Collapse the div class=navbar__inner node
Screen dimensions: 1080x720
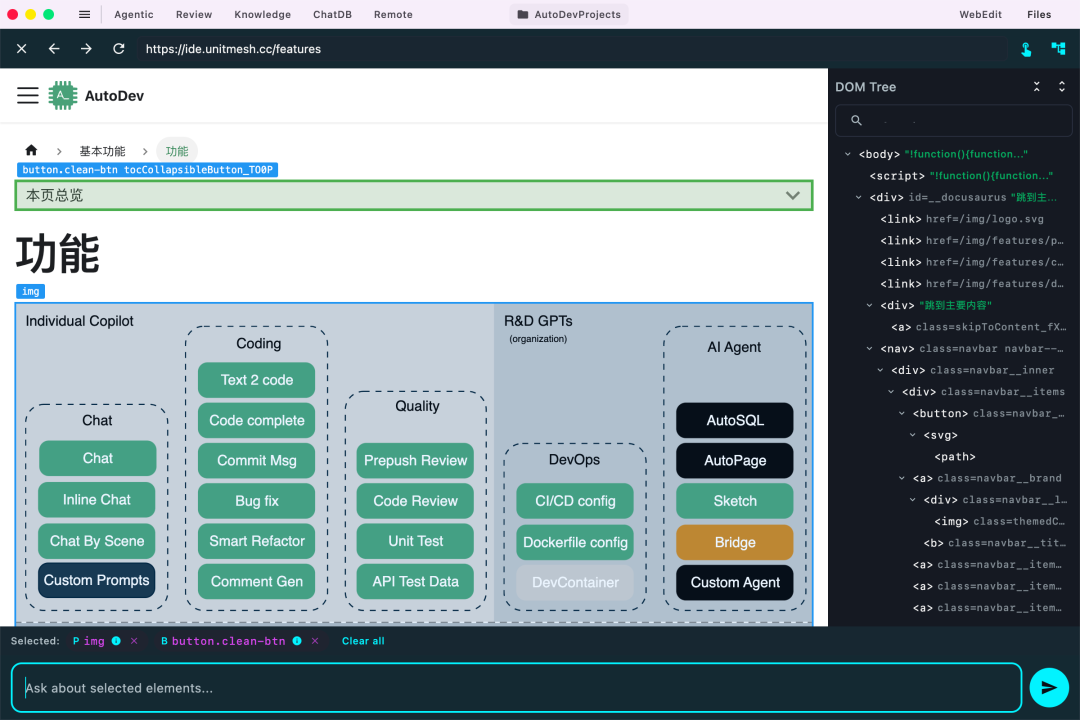880,370
